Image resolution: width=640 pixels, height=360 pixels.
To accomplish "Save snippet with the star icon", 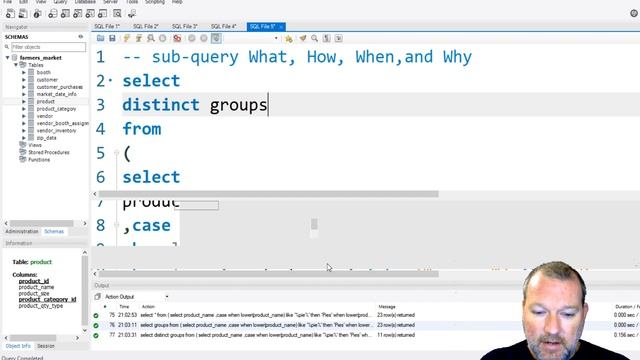I will pos(289,38).
